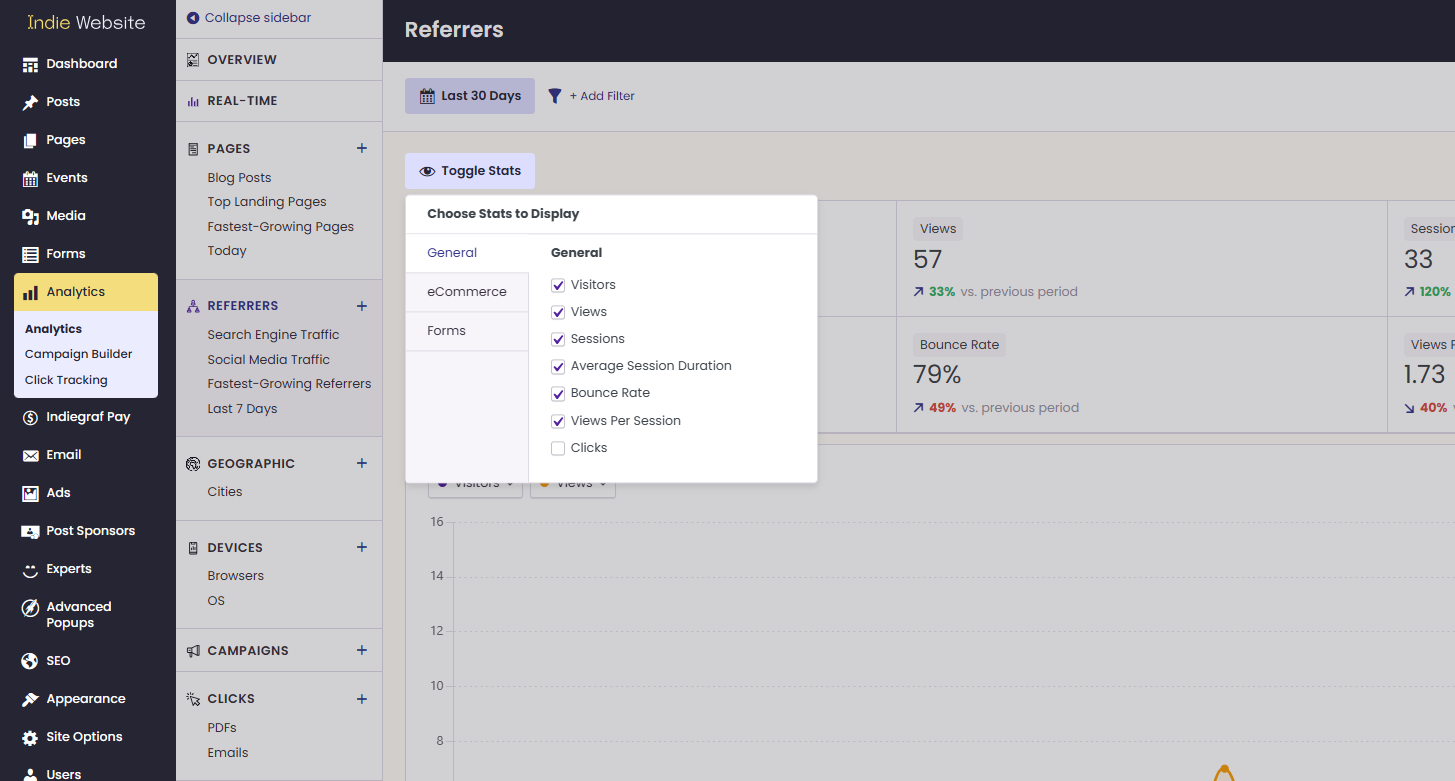Screen dimensions: 1455x781
Task: Open Campaign Builder under Analytics
Action: coord(79,354)
